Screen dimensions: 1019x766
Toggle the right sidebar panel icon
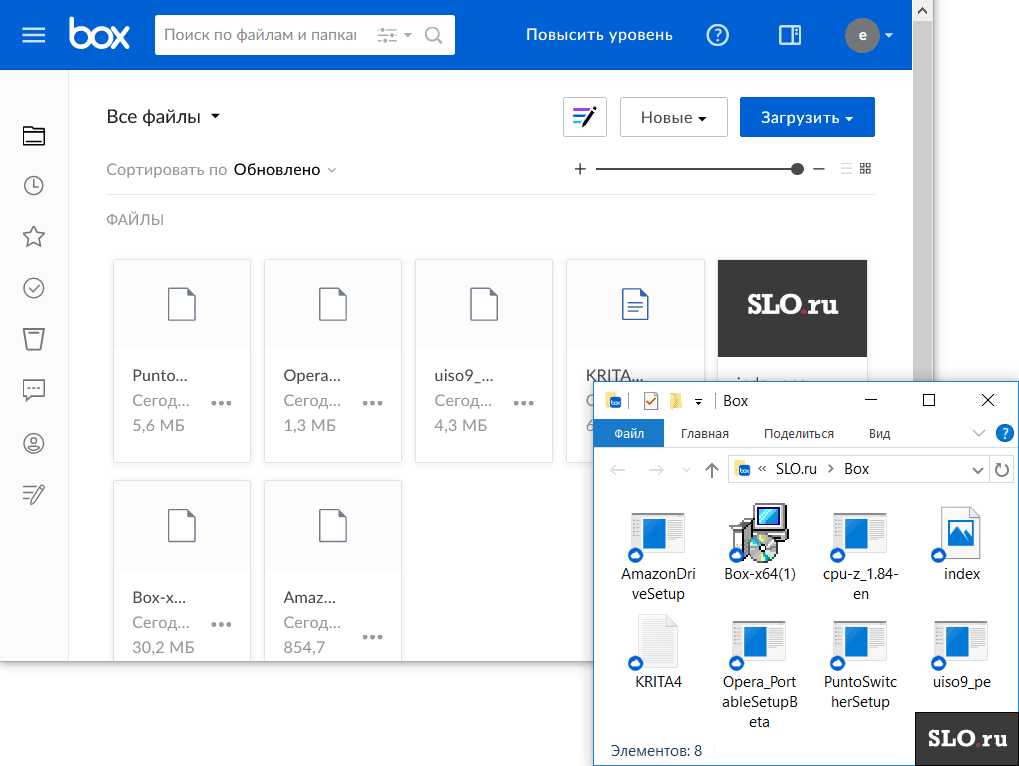coord(790,35)
